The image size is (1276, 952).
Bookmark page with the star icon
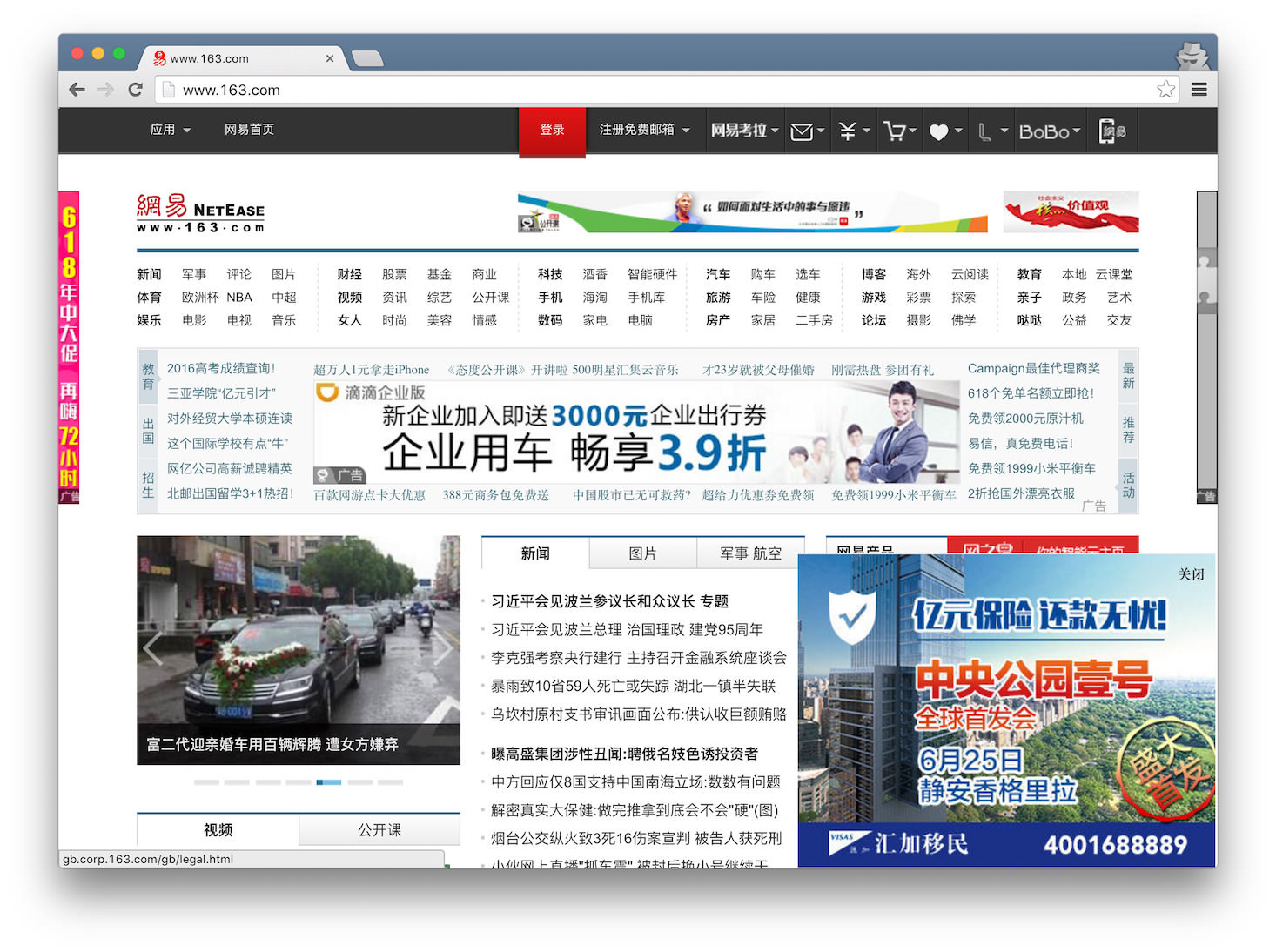(1165, 90)
